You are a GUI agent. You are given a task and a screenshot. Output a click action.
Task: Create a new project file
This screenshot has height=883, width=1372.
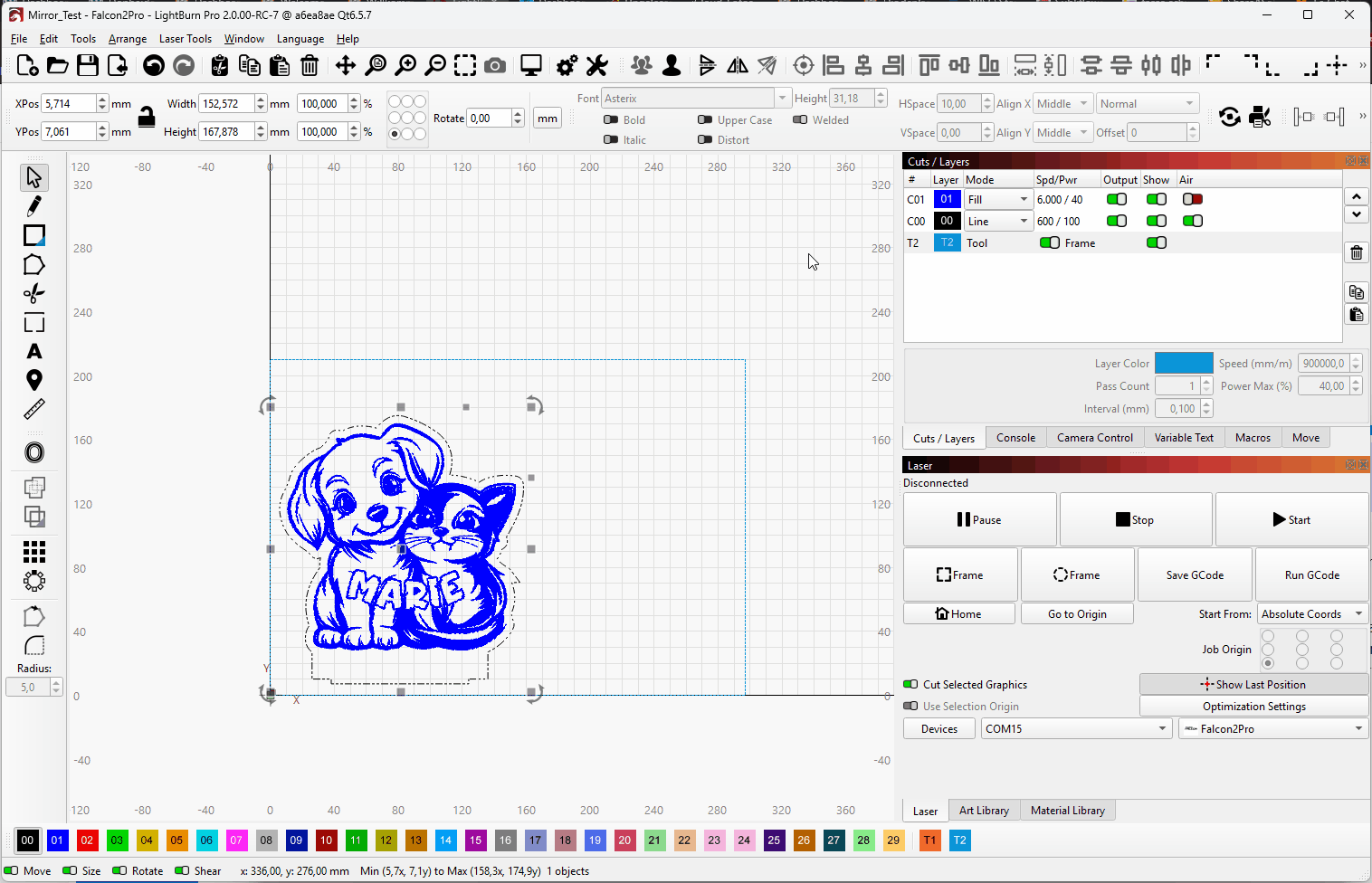27,65
